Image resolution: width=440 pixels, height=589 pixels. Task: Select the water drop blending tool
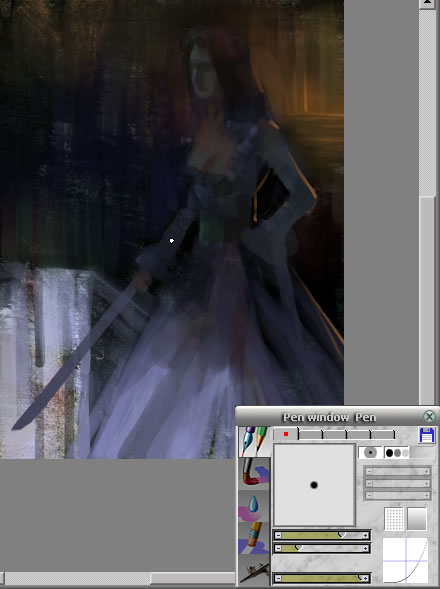(254, 506)
